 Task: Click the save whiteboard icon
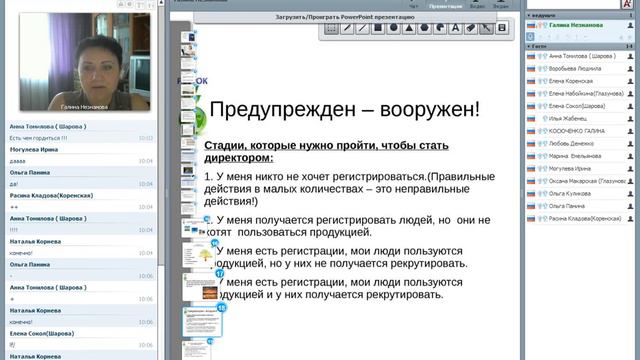502,28
